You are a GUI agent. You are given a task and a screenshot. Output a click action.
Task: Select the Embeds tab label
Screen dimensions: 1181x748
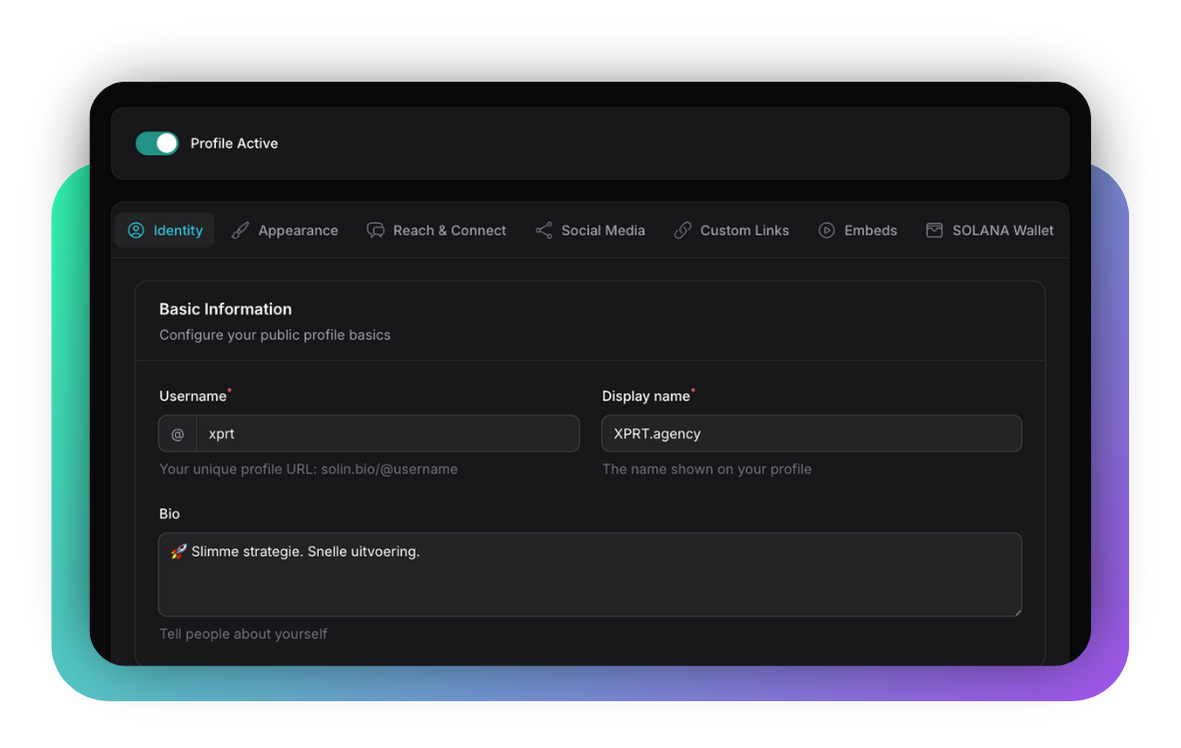click(x=870, y=230)
